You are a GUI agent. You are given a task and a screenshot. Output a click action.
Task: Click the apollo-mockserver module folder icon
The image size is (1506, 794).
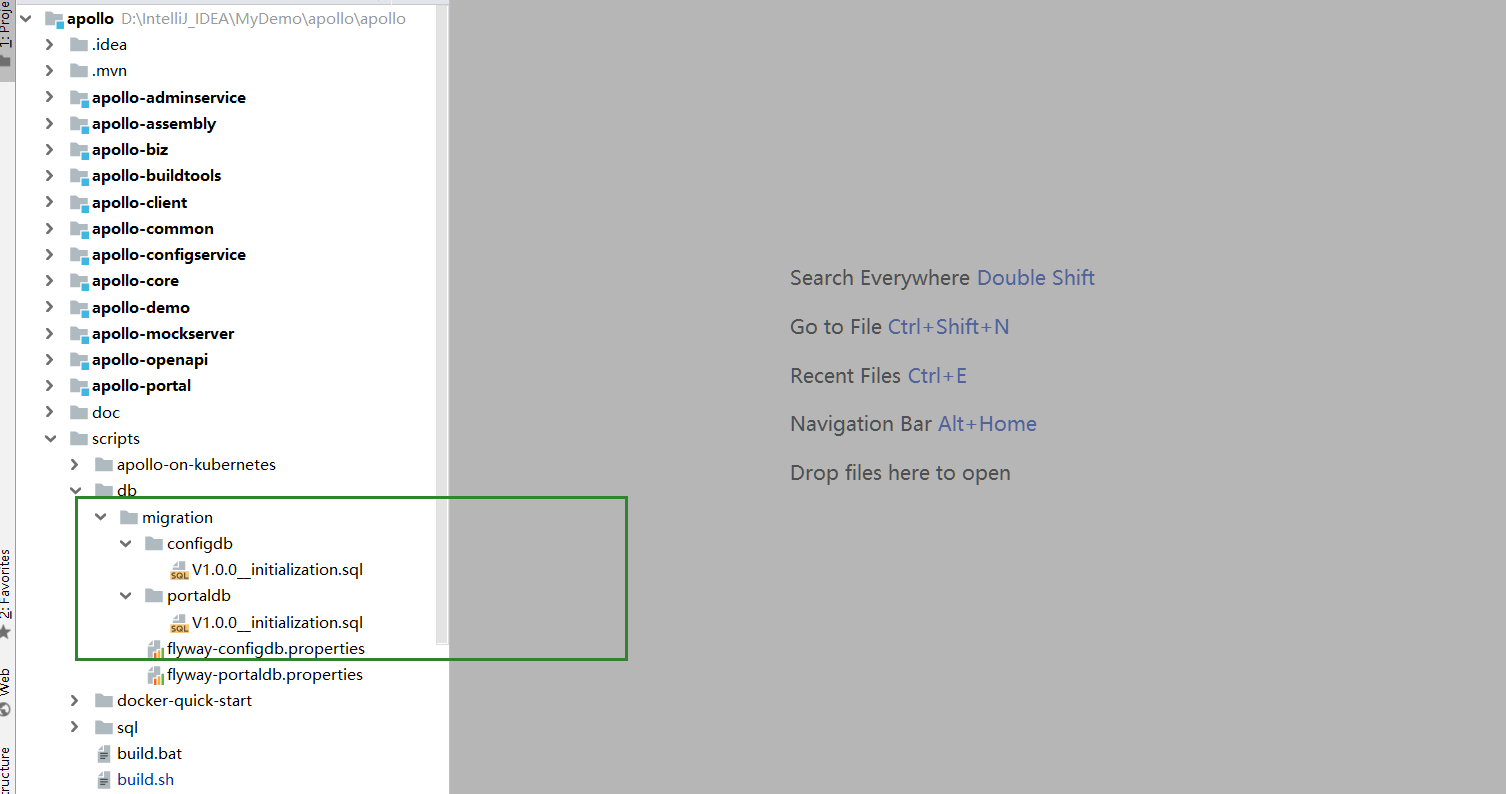tap(79, 334)
